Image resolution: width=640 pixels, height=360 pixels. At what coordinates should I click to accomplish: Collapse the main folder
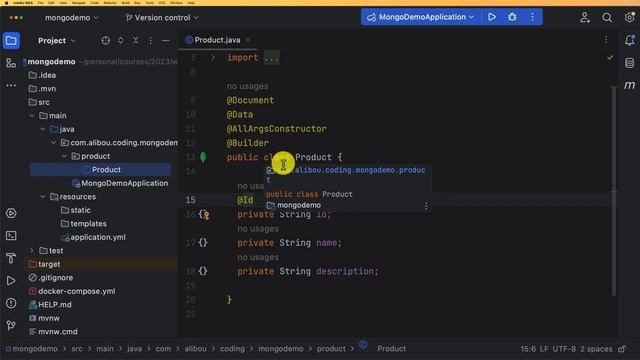tap(32, 116)
